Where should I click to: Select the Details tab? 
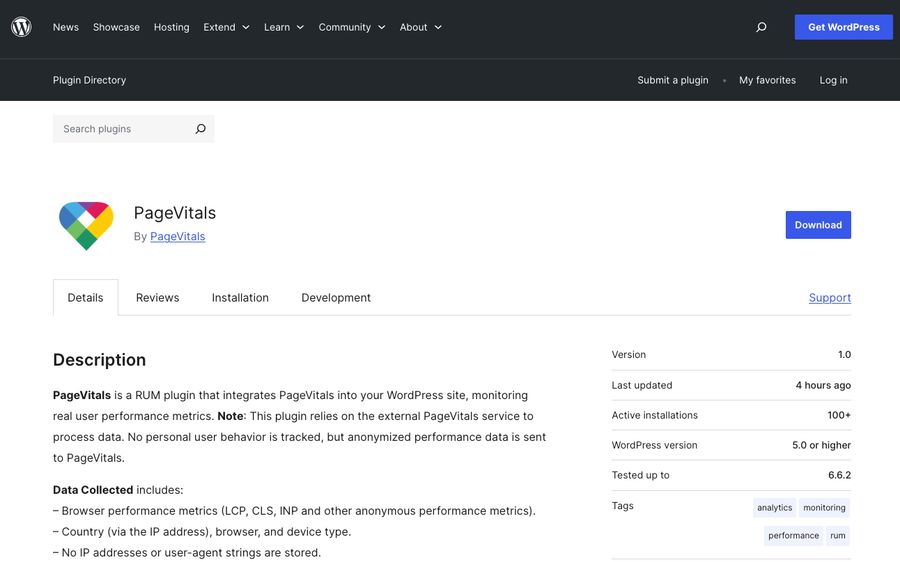tap(86, 297)
